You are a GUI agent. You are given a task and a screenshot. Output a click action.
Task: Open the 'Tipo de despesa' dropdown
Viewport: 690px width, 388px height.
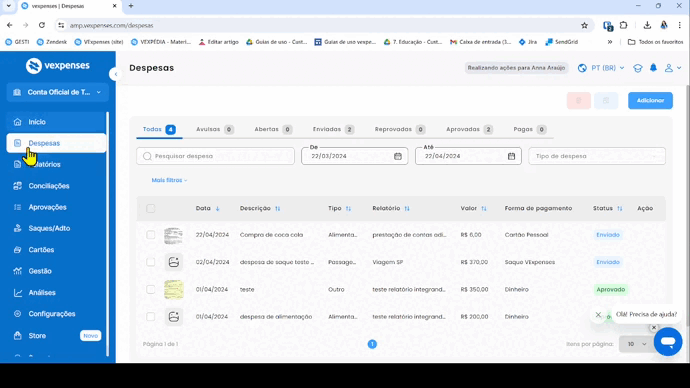[x=597, y=156]
